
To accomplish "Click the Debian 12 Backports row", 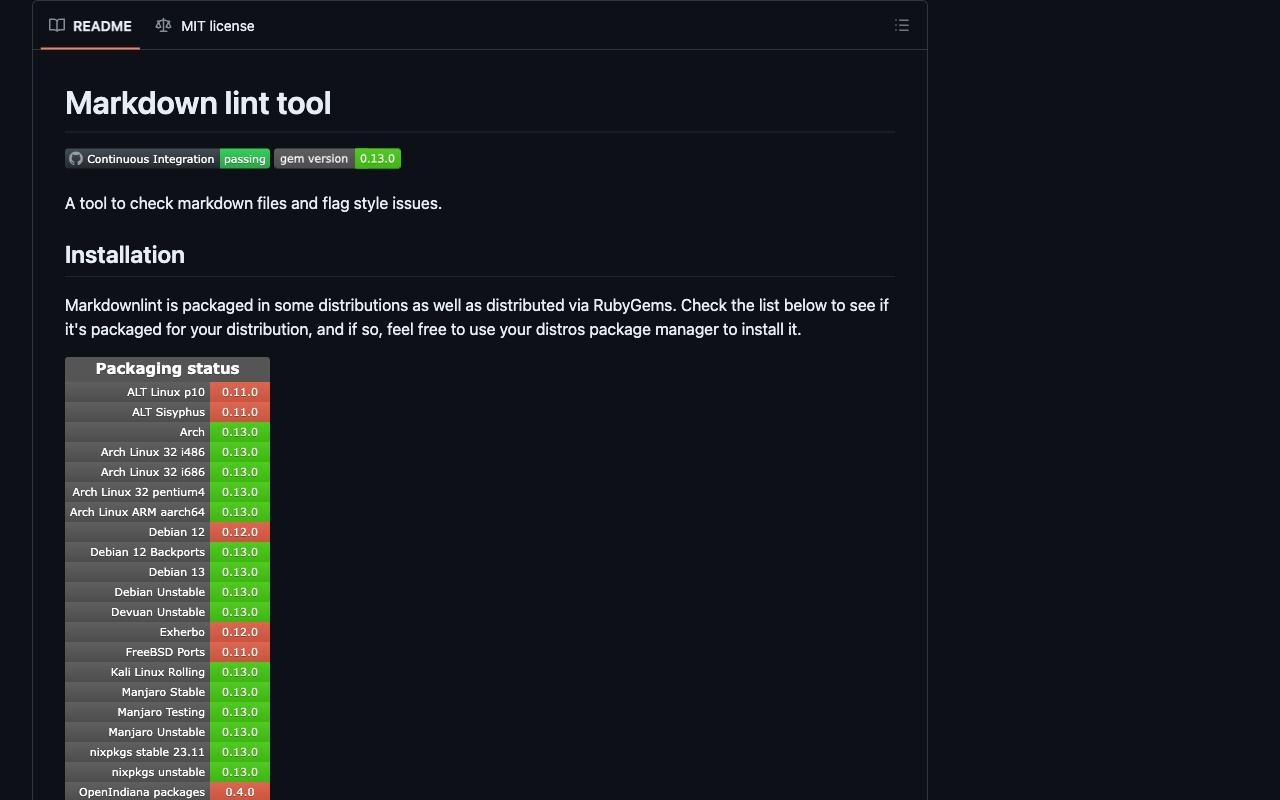I will pos(167,552).
